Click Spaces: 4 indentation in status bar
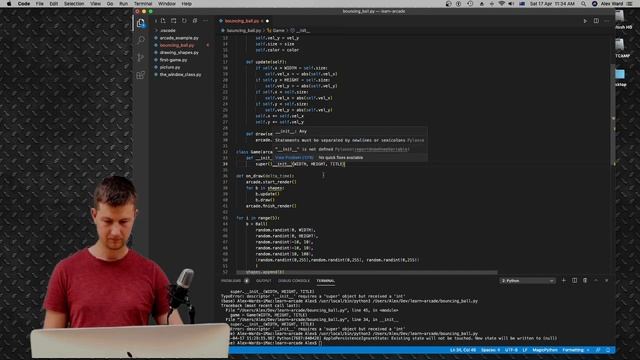Viewport: 640px width, 360px height. 490,350
